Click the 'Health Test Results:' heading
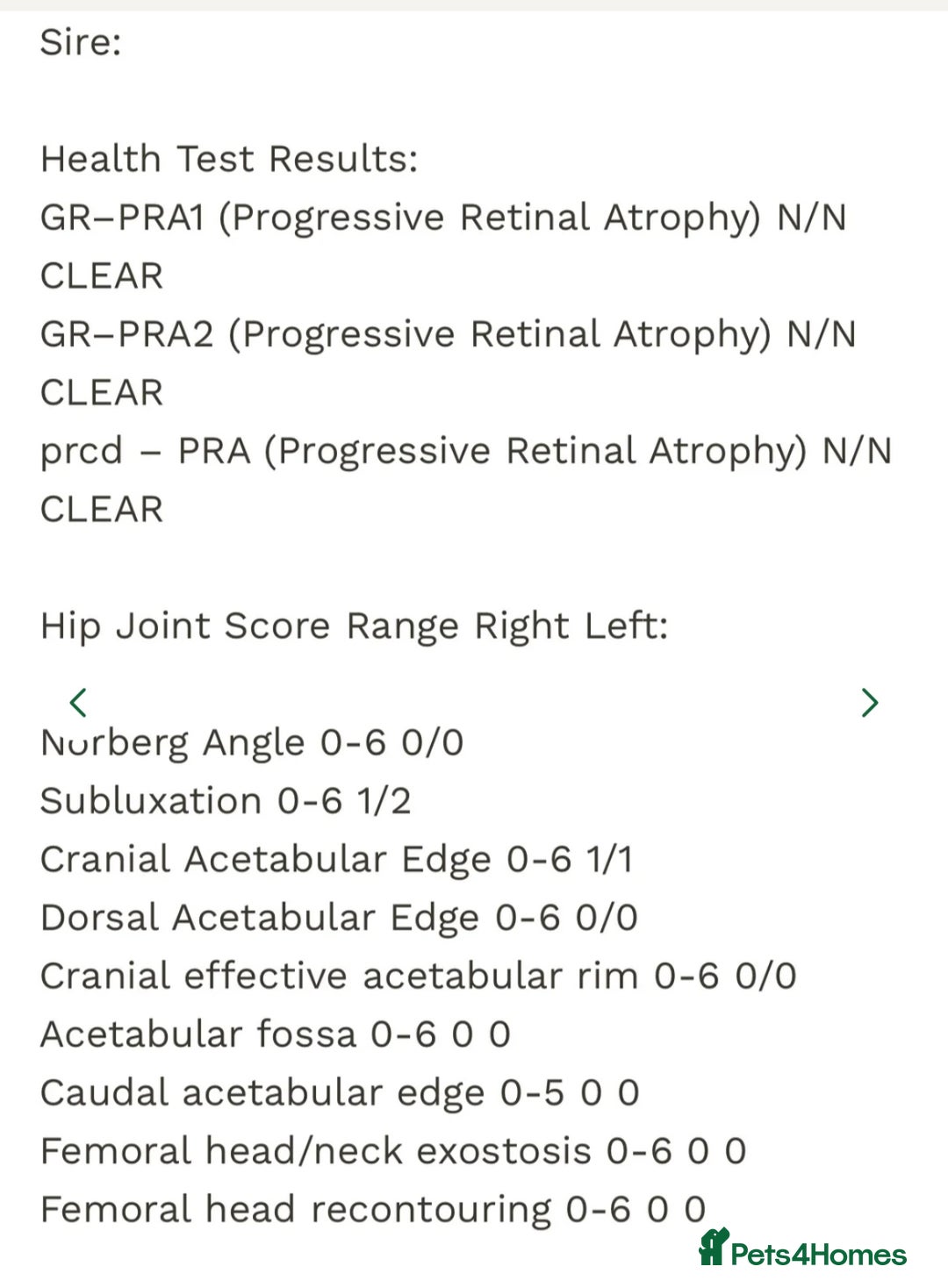 pyautogui.click(x=229, y=159)
